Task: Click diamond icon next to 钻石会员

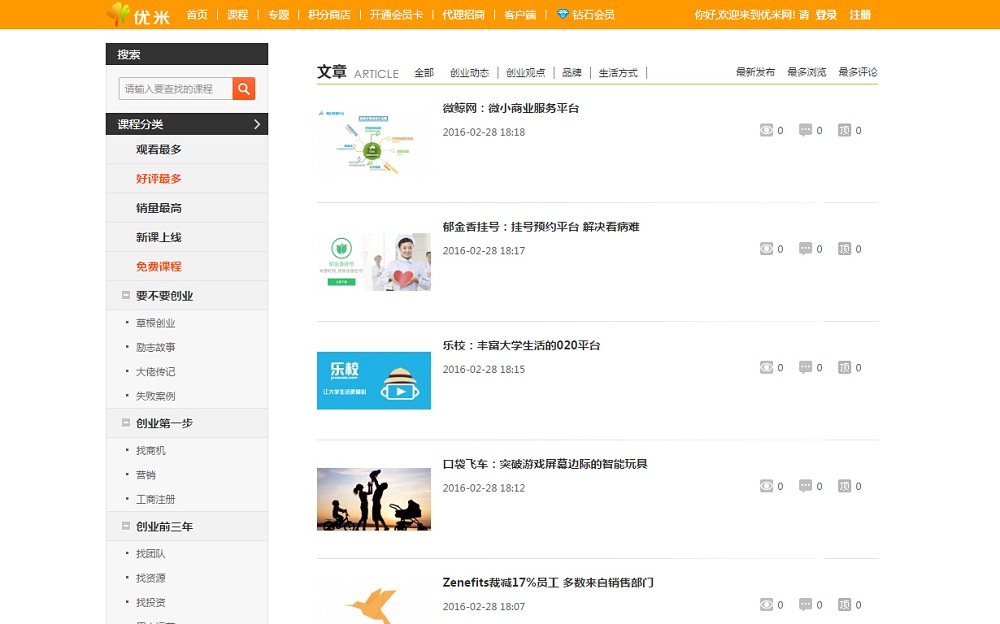Action: [x=562, y=14]
